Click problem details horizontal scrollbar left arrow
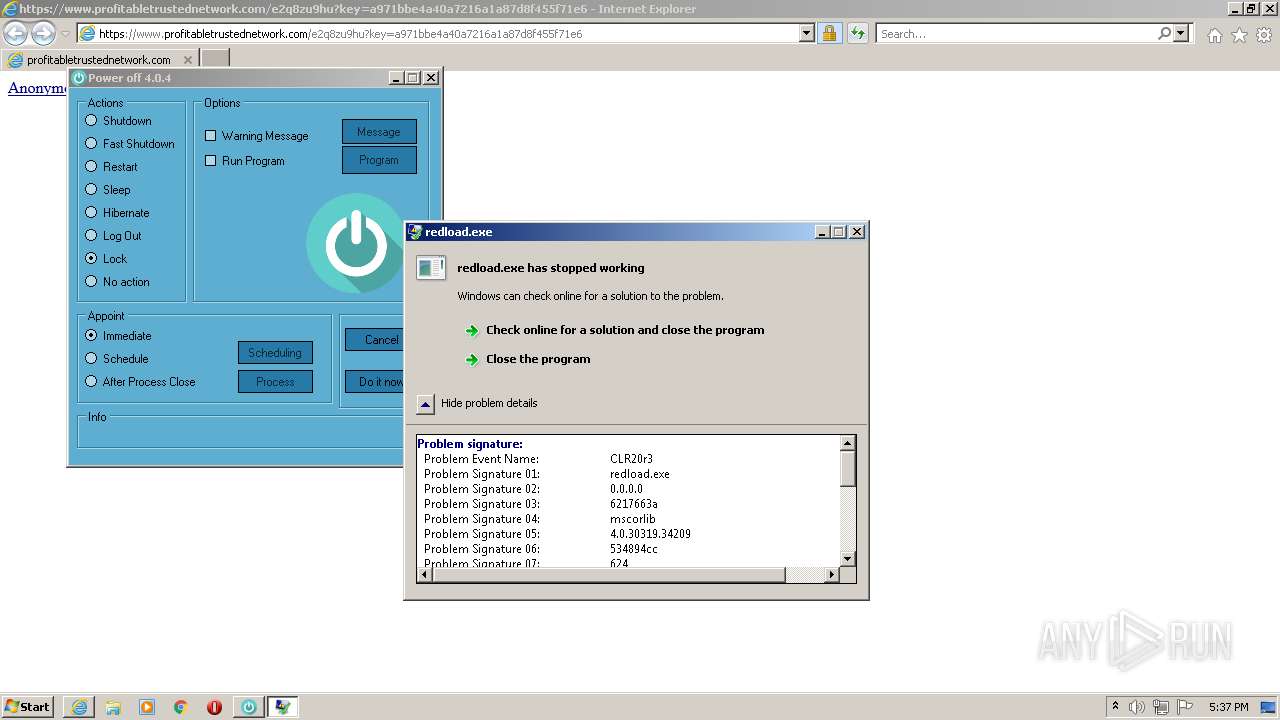 425,575
